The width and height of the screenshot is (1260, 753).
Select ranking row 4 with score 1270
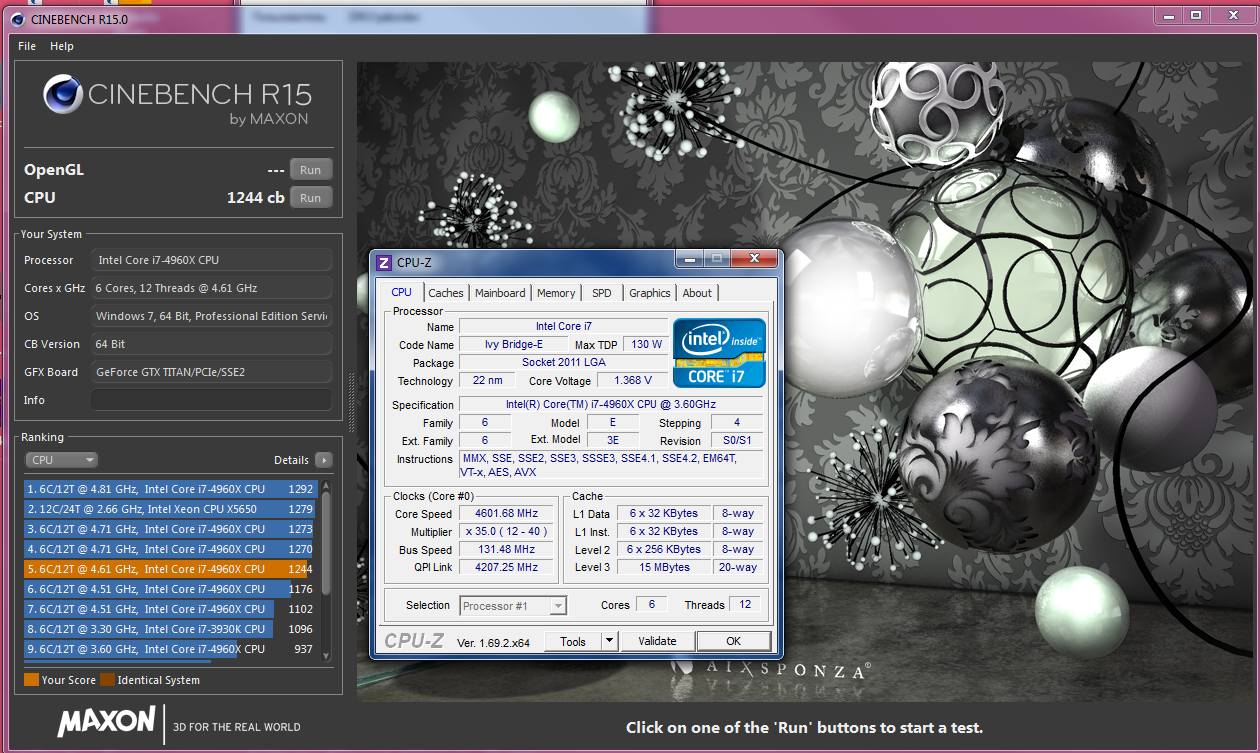170,549
